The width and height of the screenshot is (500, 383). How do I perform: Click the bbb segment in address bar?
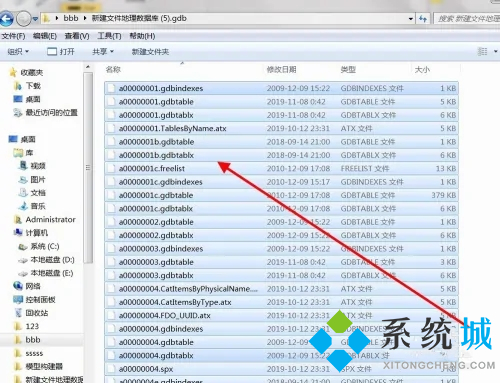[x=71, y=18]
